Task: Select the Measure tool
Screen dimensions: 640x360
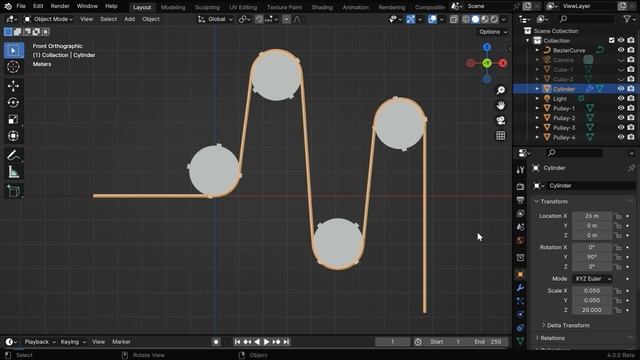Action: click(x=13, y=172)
